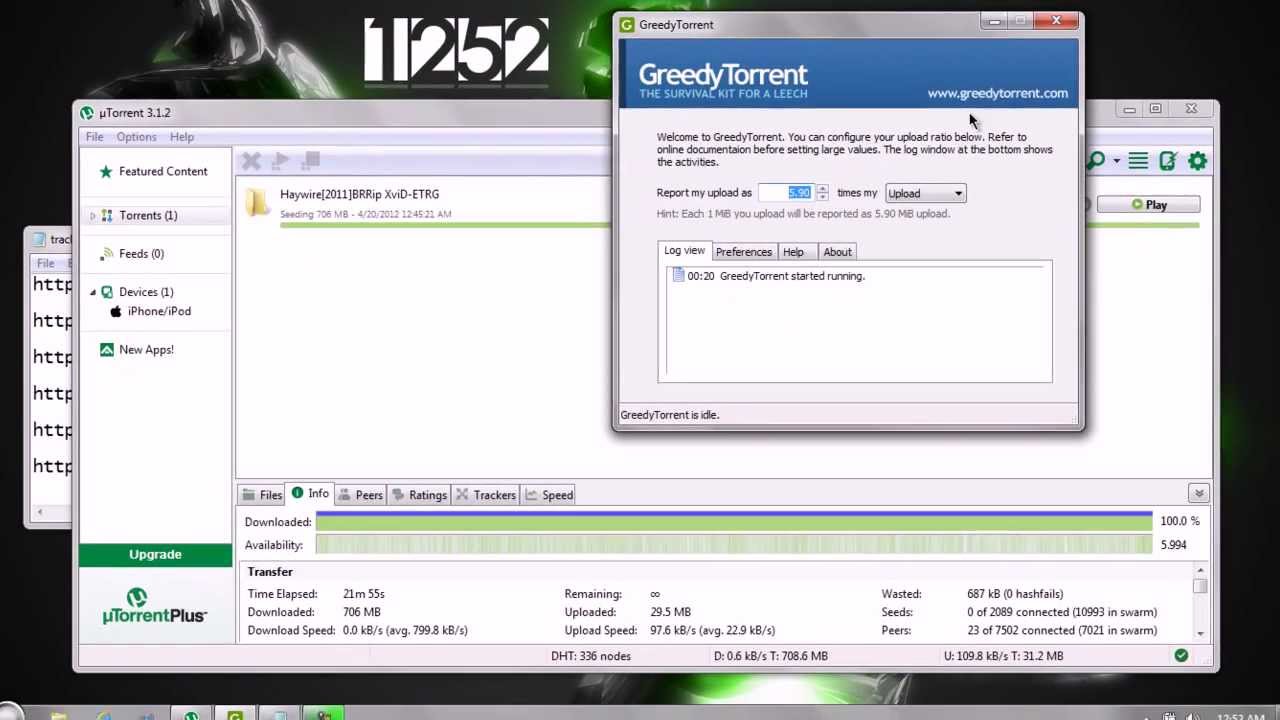Click the log entry document icon
Viewport: 1280px width, 720px height.
[x=678, y=276]
